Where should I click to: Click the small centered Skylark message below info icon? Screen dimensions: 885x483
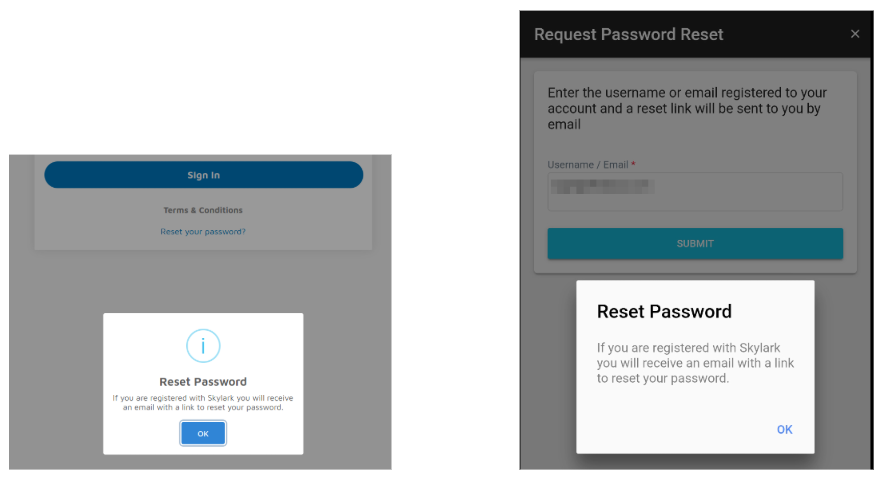point(203,403)
